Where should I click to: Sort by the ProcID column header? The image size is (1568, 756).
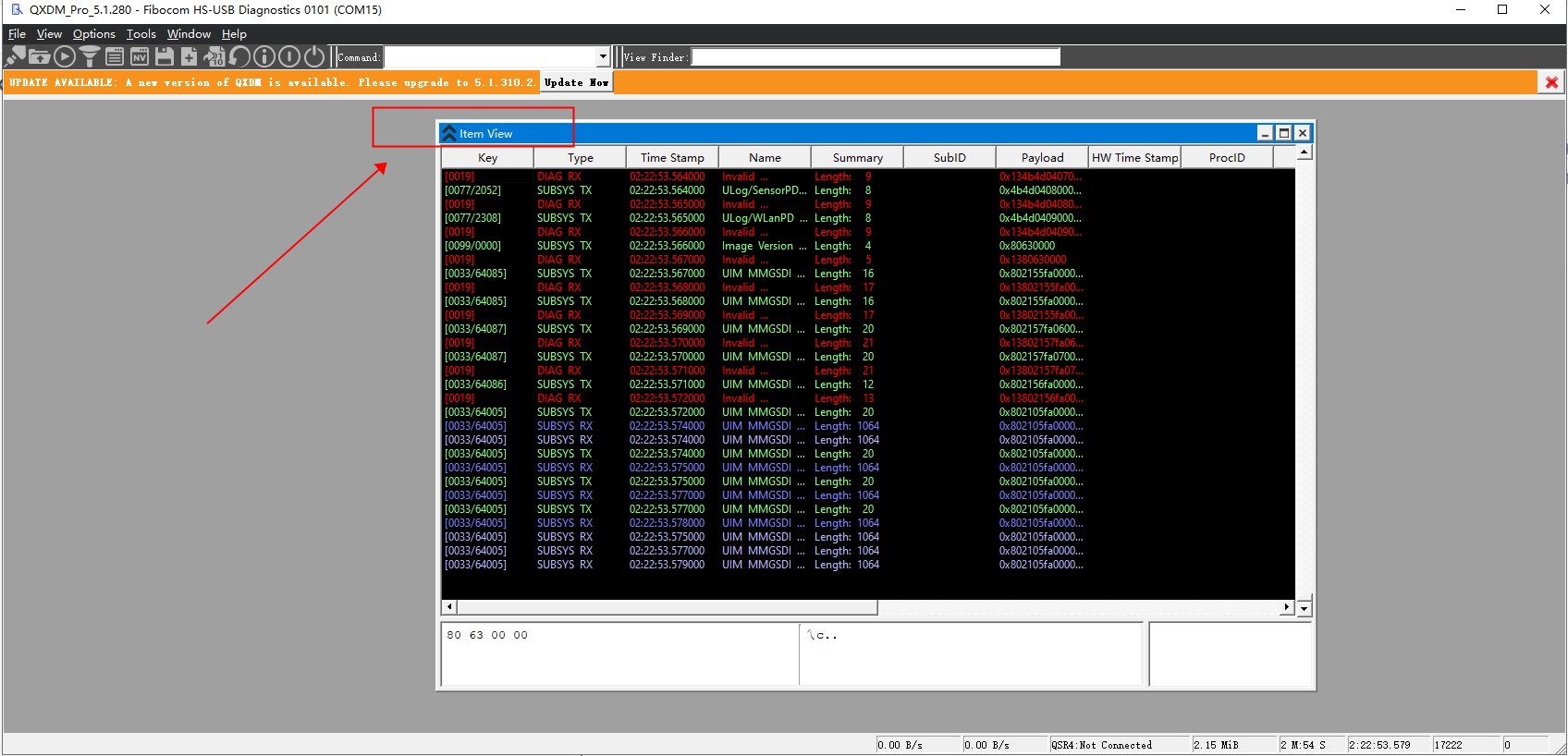[x=1227, y=157]
